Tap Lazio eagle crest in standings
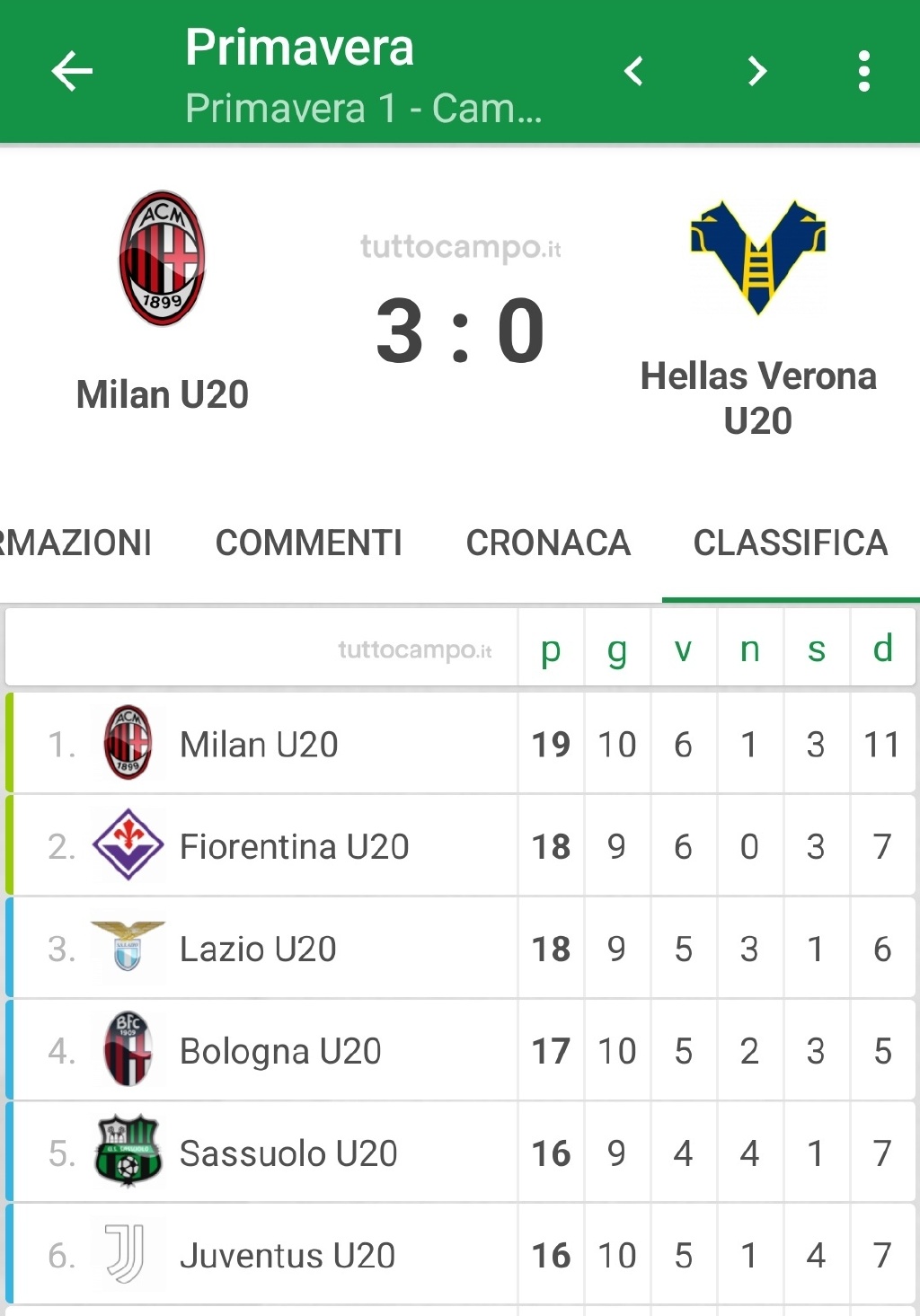 pyautogui.click(x=128, y=947)
